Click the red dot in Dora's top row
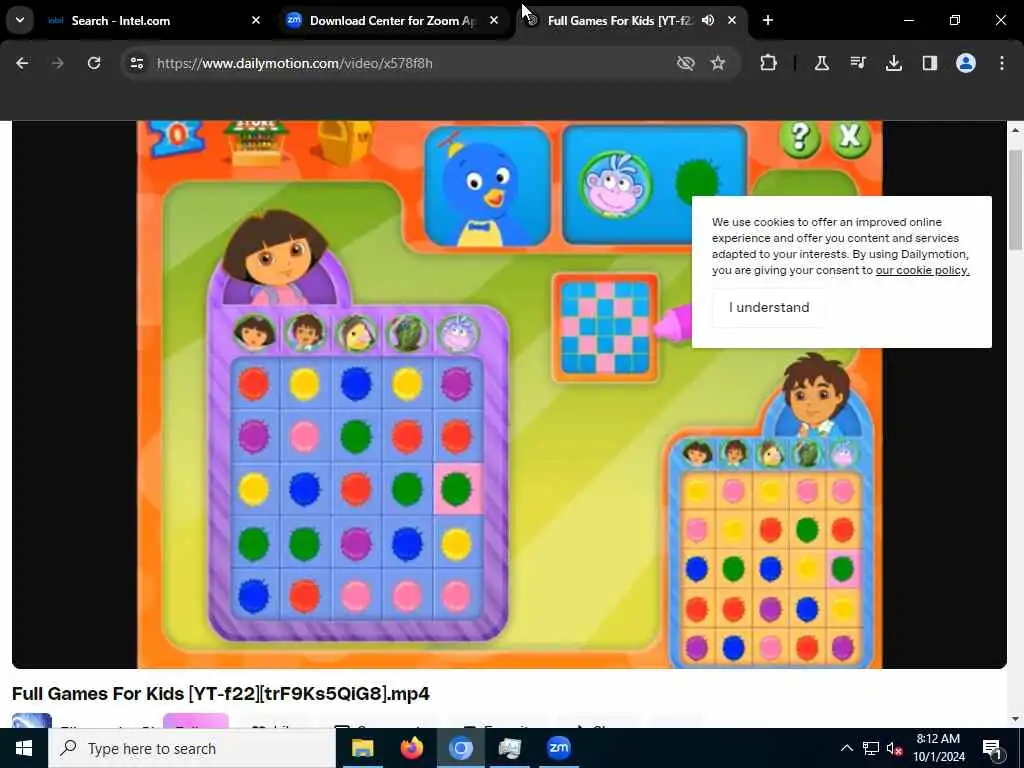 click(x=253, y=383)
